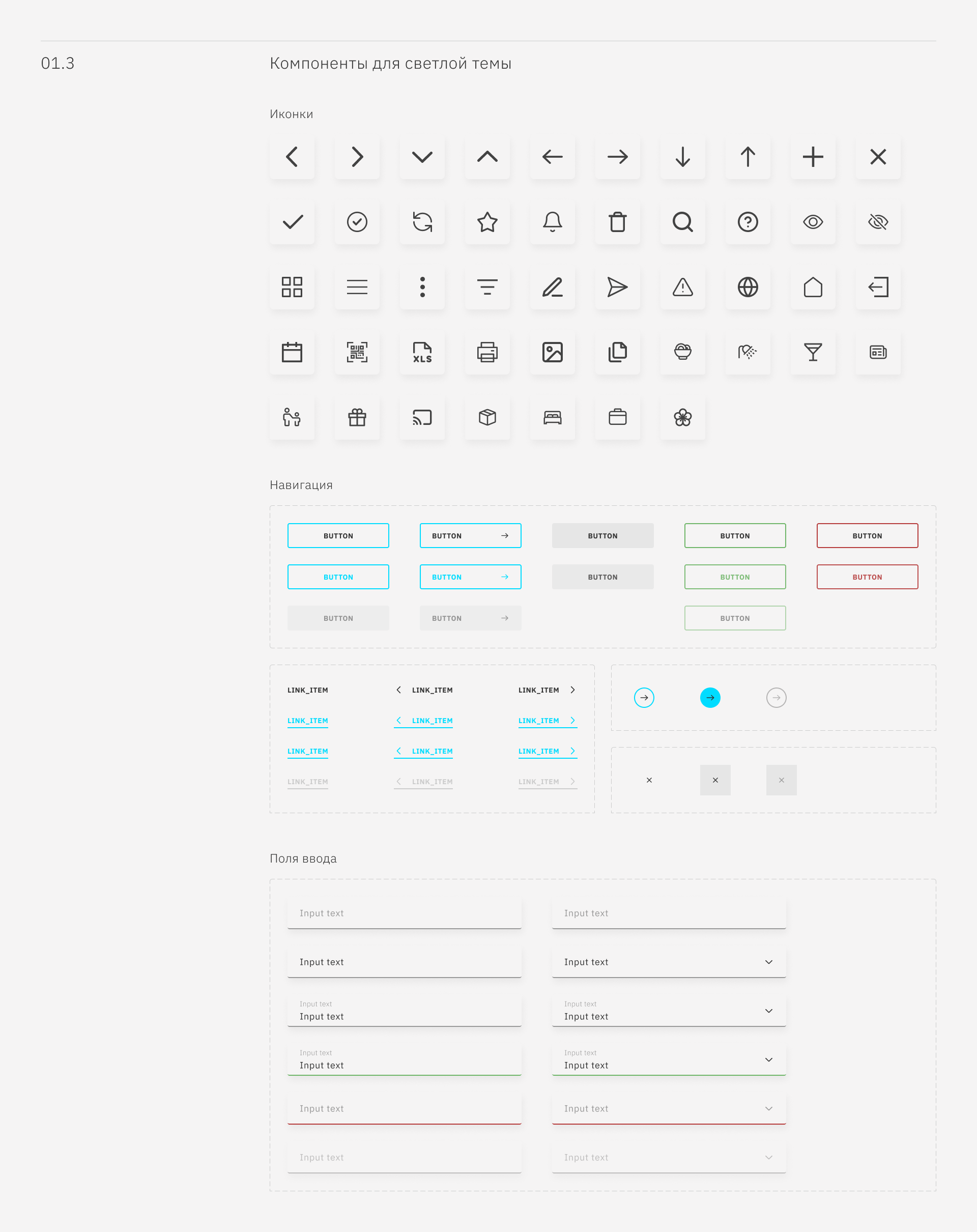Select the cocktail glass icon
This screenshot has height=1232, width=977.
813,352
